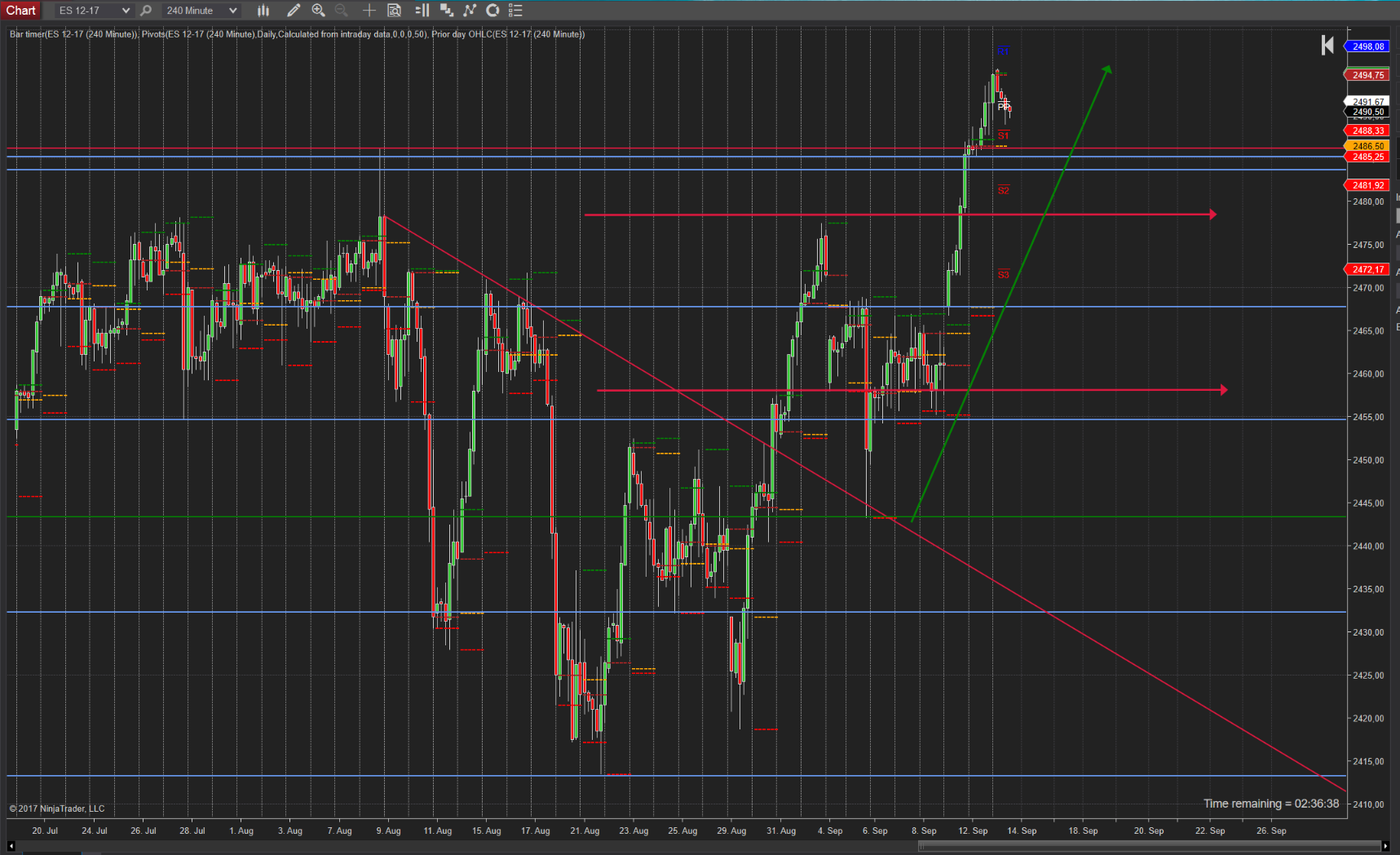Image resolution: width=1400 pixels, height=855 pixels.
Task: Click the 2494,75 red price marker
Action: (1367, 75)
